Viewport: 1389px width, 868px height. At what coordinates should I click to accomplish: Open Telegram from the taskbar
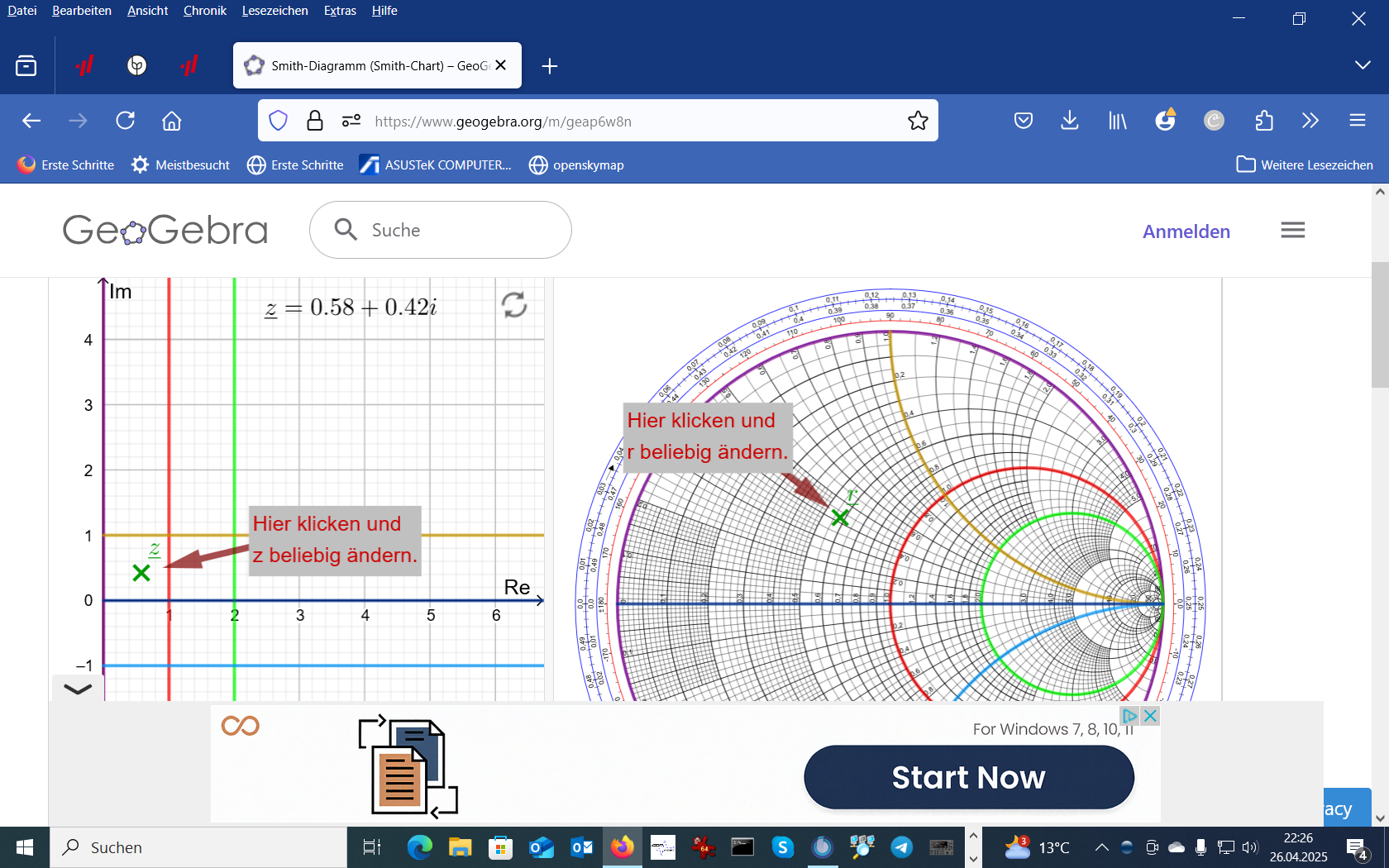tap(902, 847)
